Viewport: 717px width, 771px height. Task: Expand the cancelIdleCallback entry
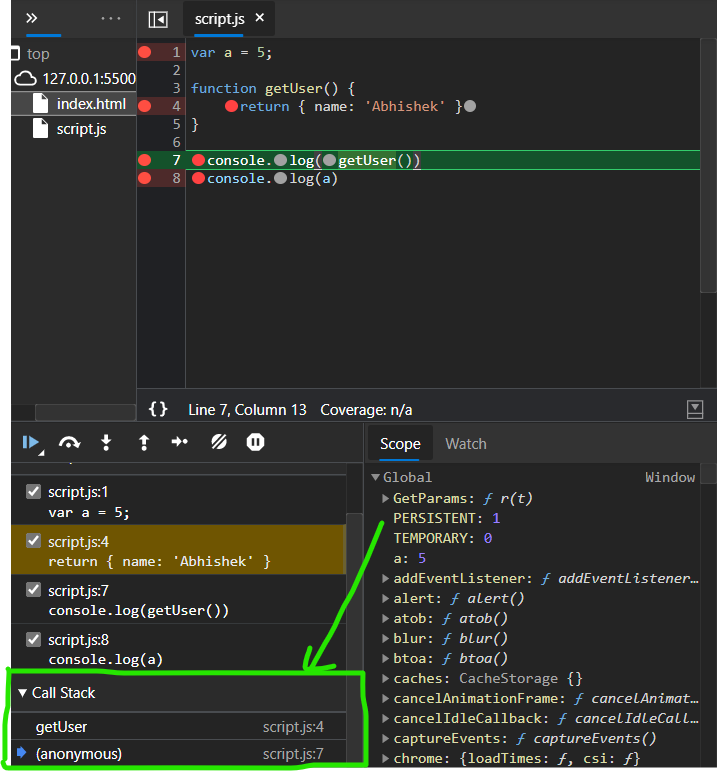click(386, 719)
